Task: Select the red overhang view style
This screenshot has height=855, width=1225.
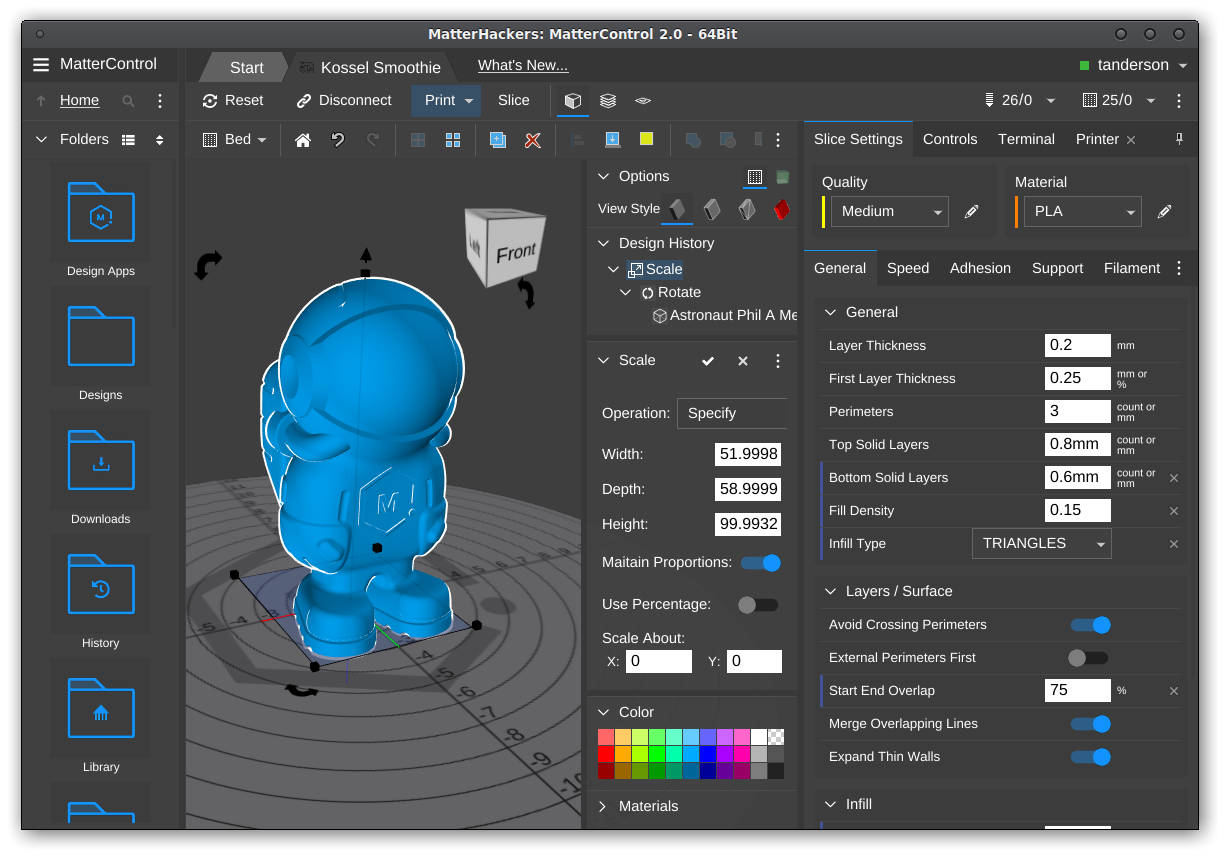Action: pos(782,209)
